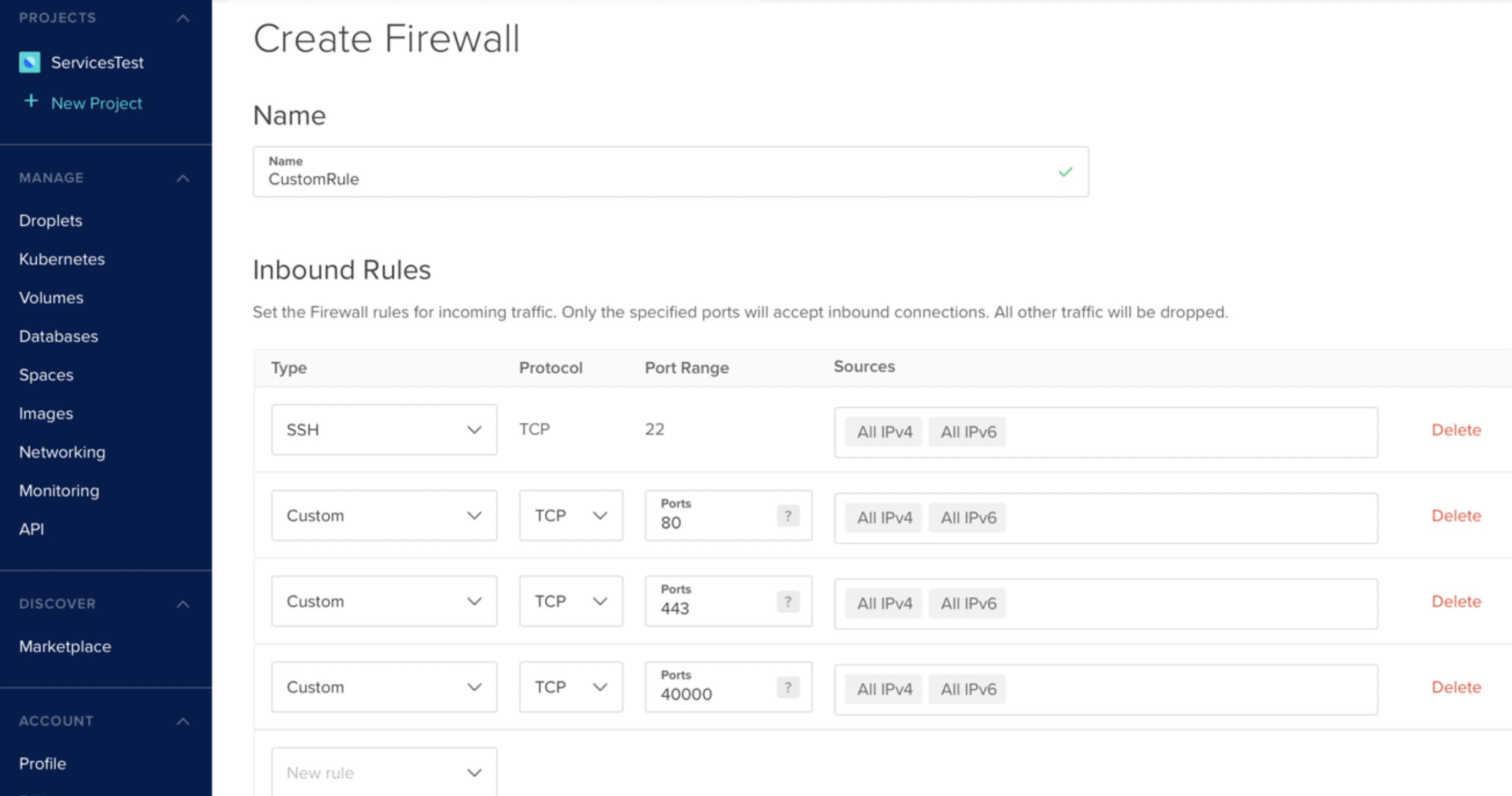Click the Ports field containing 80
Viewport: 1512px width, 796px height.
[728, 515]
